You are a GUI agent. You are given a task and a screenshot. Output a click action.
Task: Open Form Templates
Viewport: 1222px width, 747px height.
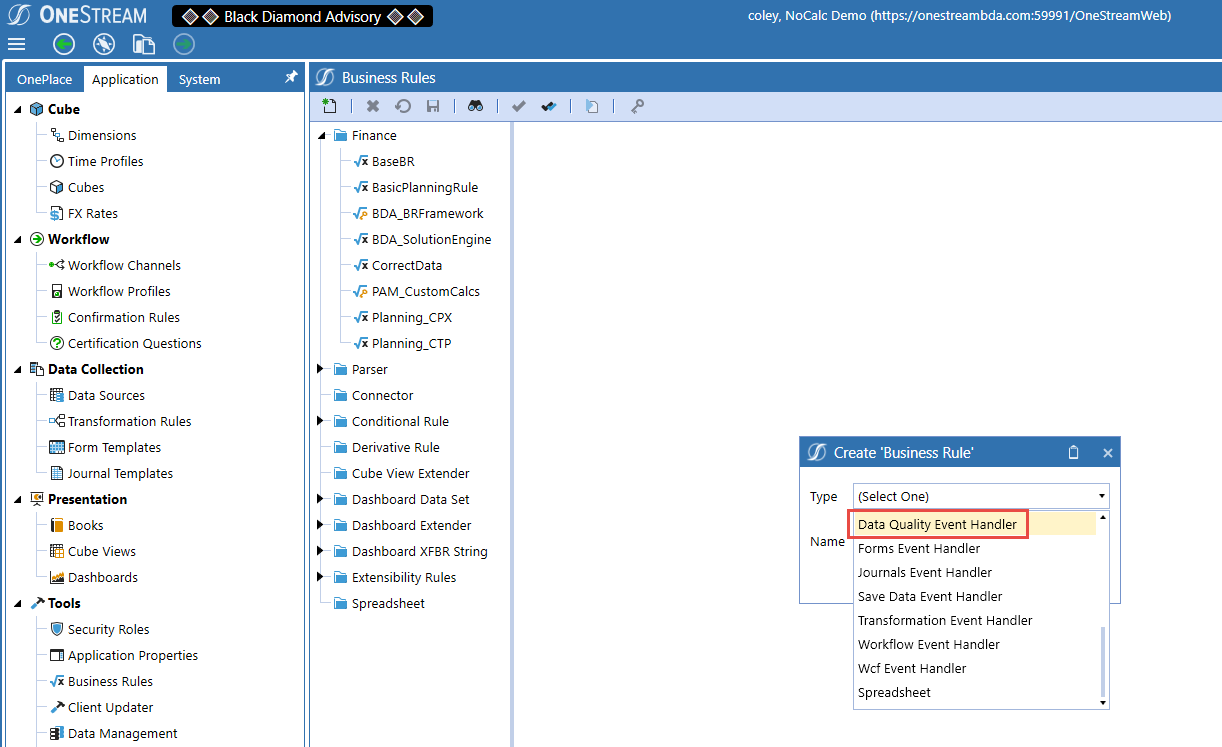(x=114, y=447)
